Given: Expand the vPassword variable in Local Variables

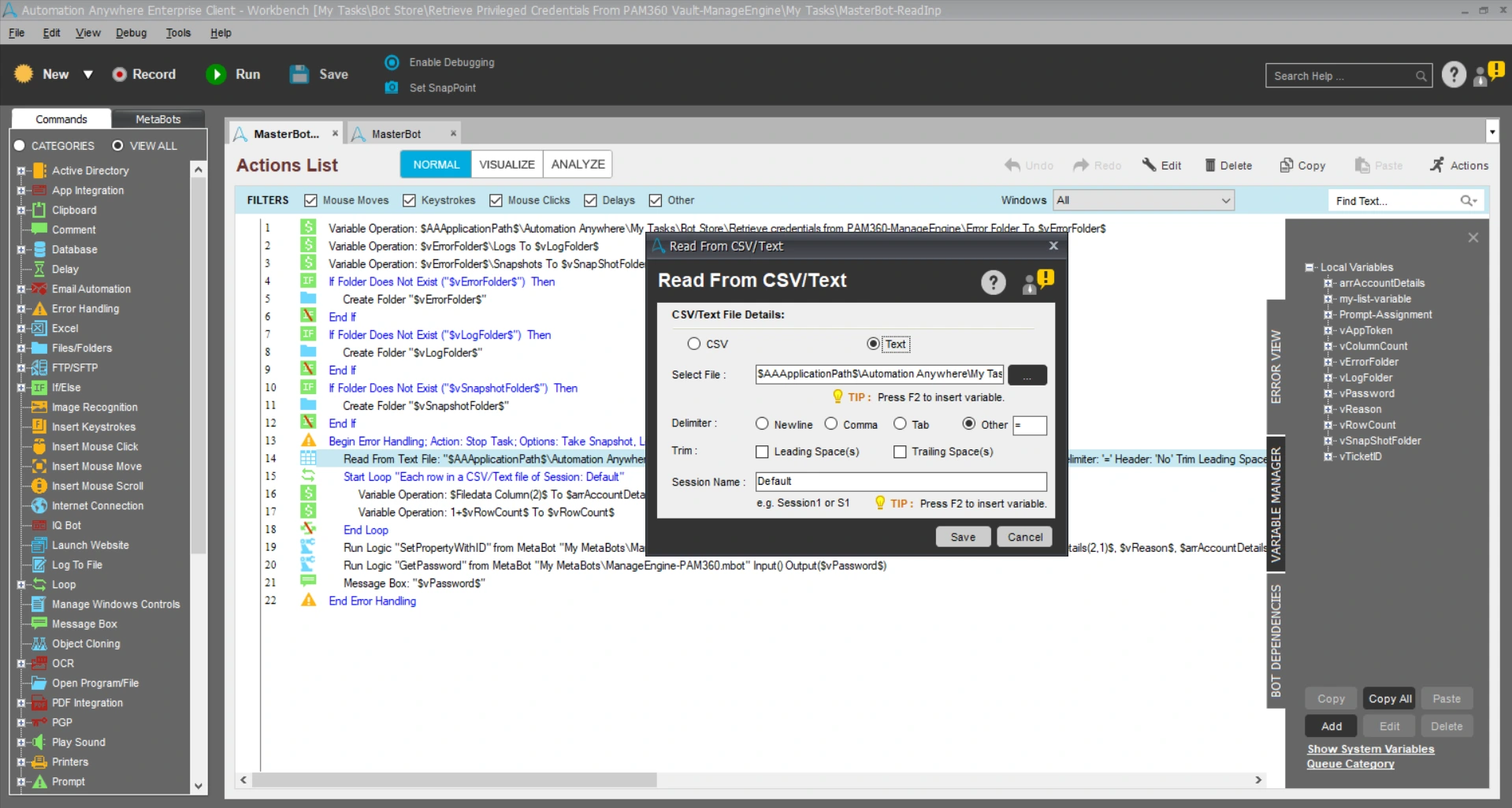Looking at the screenshot, I should pyautogui.click(x=1330, y=393).
